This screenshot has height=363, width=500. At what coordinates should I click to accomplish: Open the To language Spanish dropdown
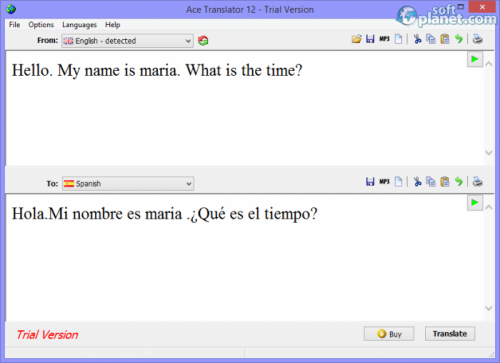(x=128, y=183)
